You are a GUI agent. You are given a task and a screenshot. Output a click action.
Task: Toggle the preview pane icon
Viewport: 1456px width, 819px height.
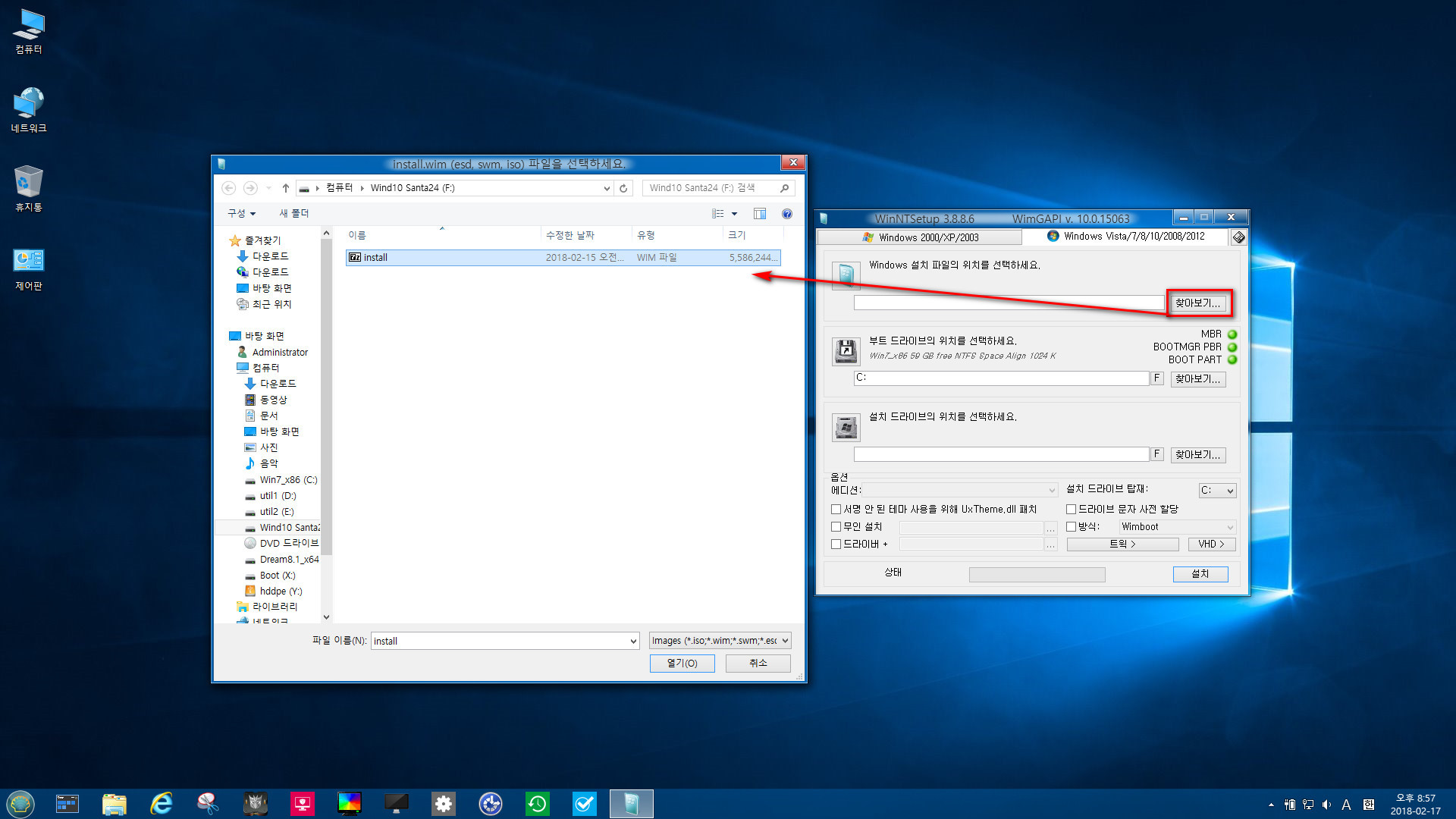pyautogui.click(x=760, y=214)
